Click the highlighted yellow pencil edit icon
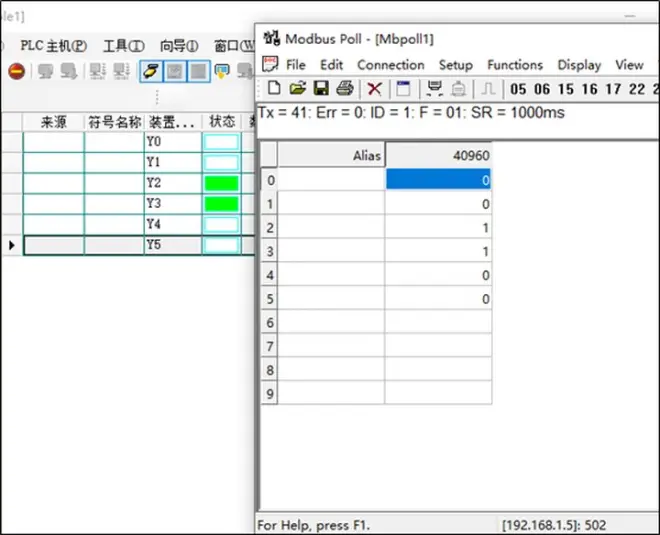Viewport: 660px width, 535px height. (x=151, y=71)
